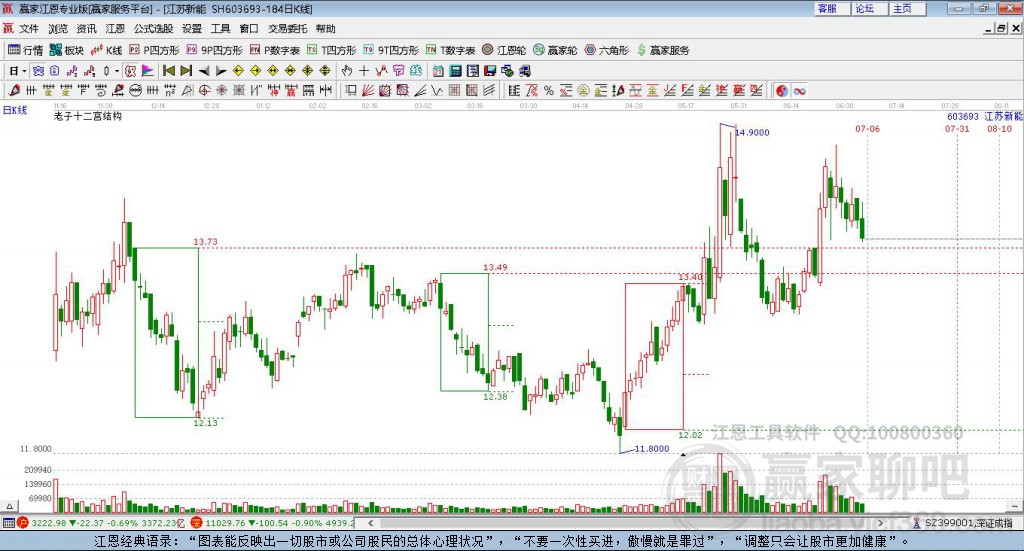Open the 9T四方形 tool
Viewport: 1024px width, 551px height.
[x=391, y=50]
